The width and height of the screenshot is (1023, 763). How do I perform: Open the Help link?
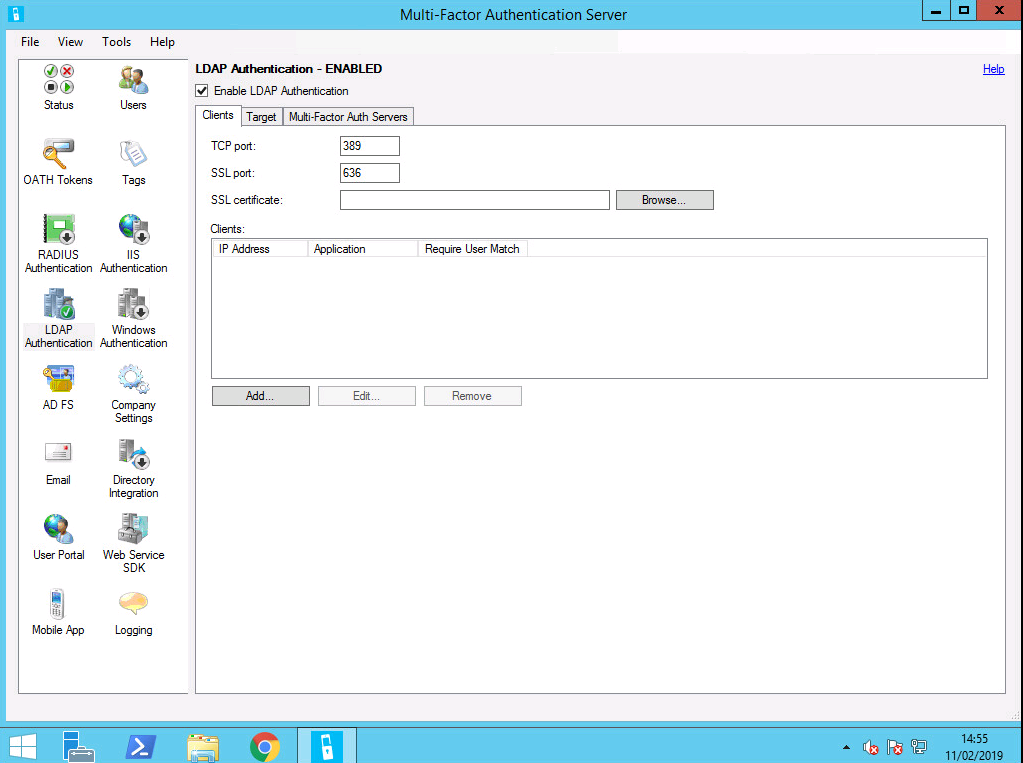[x=993, y=68]
